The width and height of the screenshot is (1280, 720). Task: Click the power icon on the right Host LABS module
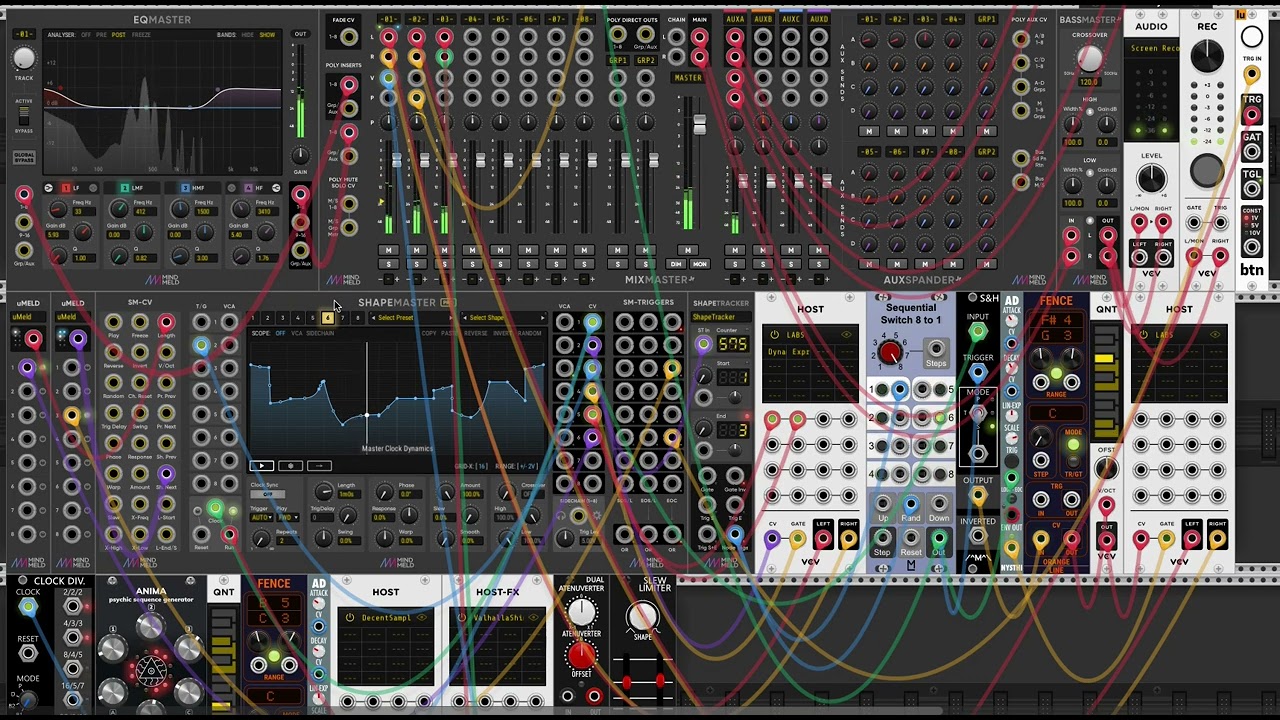pyautogui.click(x=1142, y=335)
